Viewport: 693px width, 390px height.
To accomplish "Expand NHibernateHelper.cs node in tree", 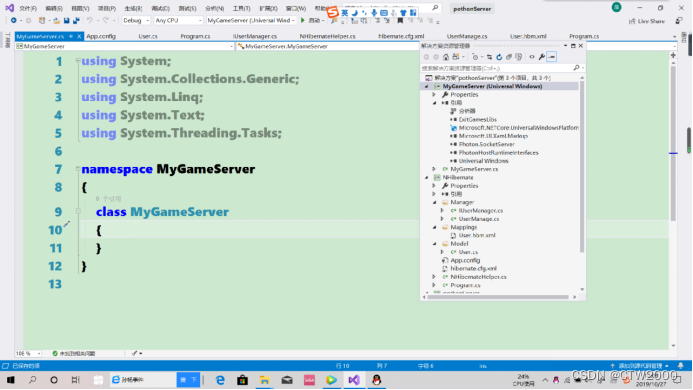I will (434, 277).
